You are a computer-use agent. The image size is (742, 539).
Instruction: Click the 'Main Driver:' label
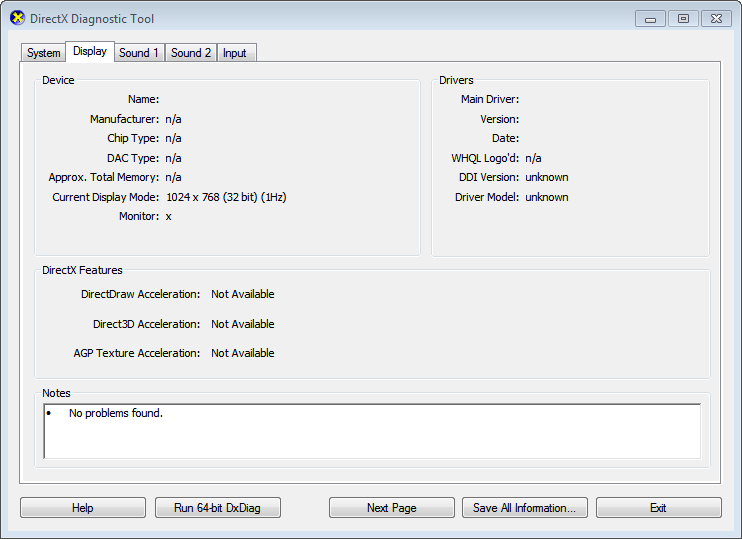[x=490, y=99]
